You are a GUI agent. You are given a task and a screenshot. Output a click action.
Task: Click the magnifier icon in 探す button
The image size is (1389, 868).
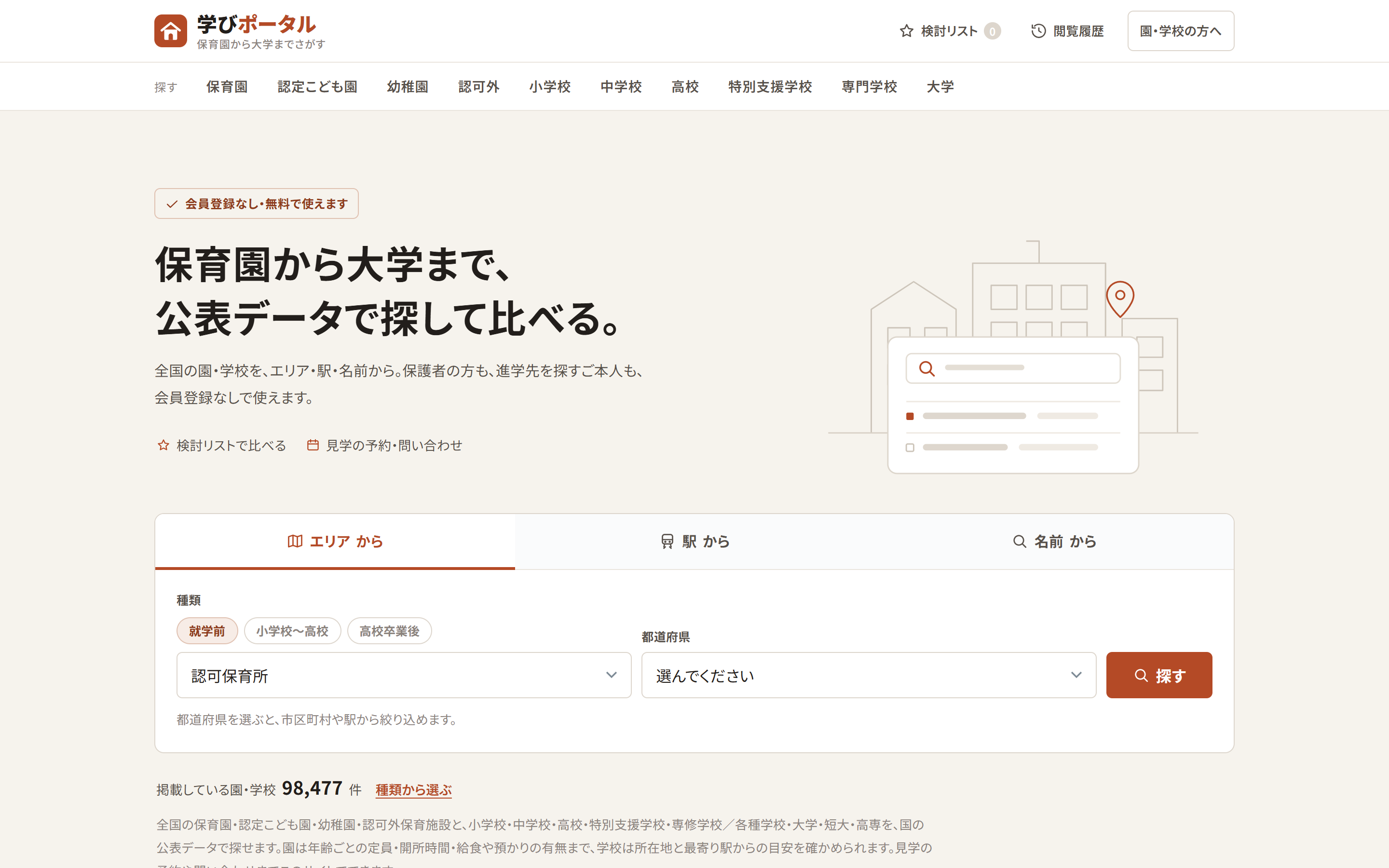1142,676
